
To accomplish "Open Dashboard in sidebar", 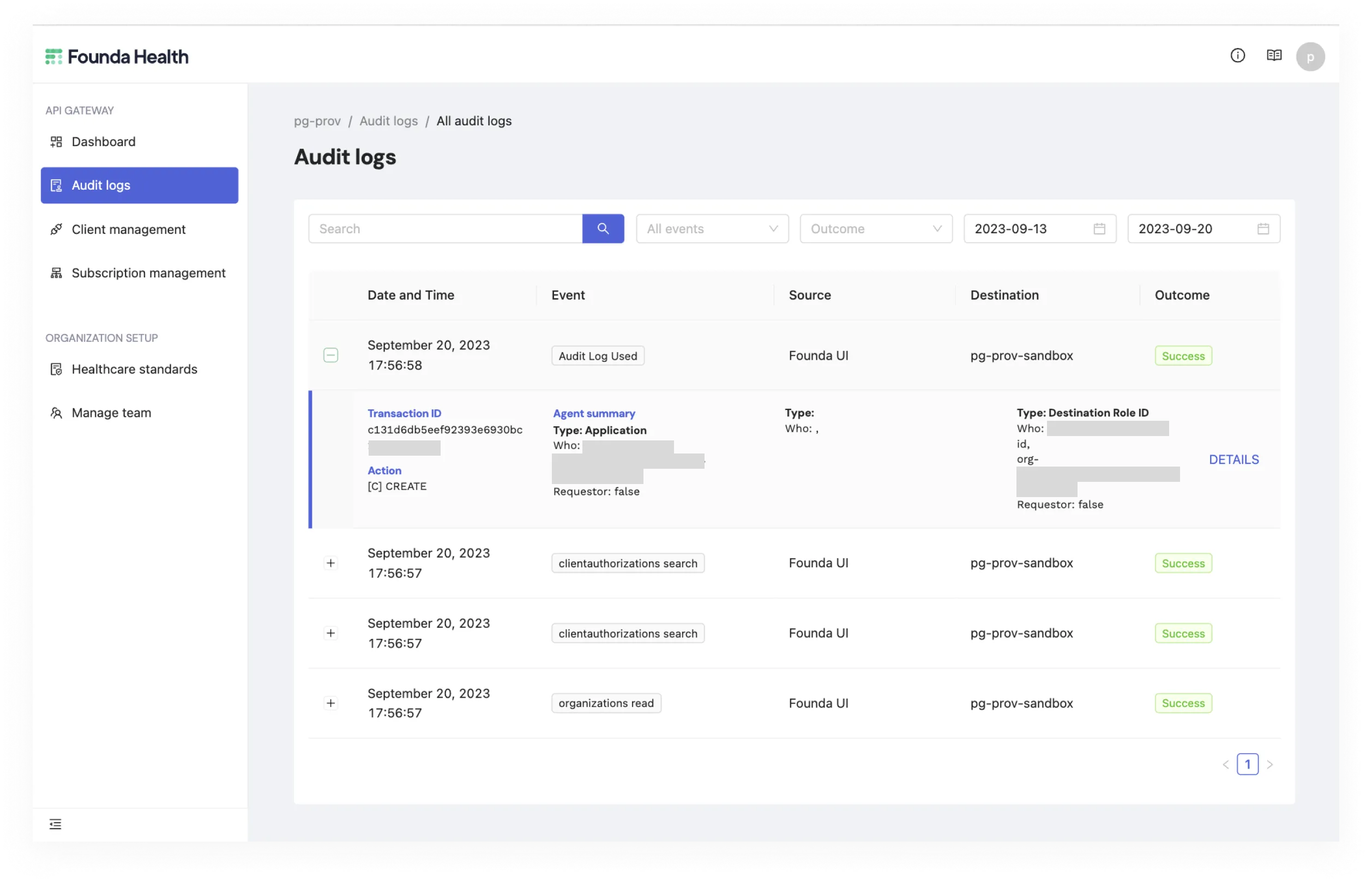I will coord(140,142).
